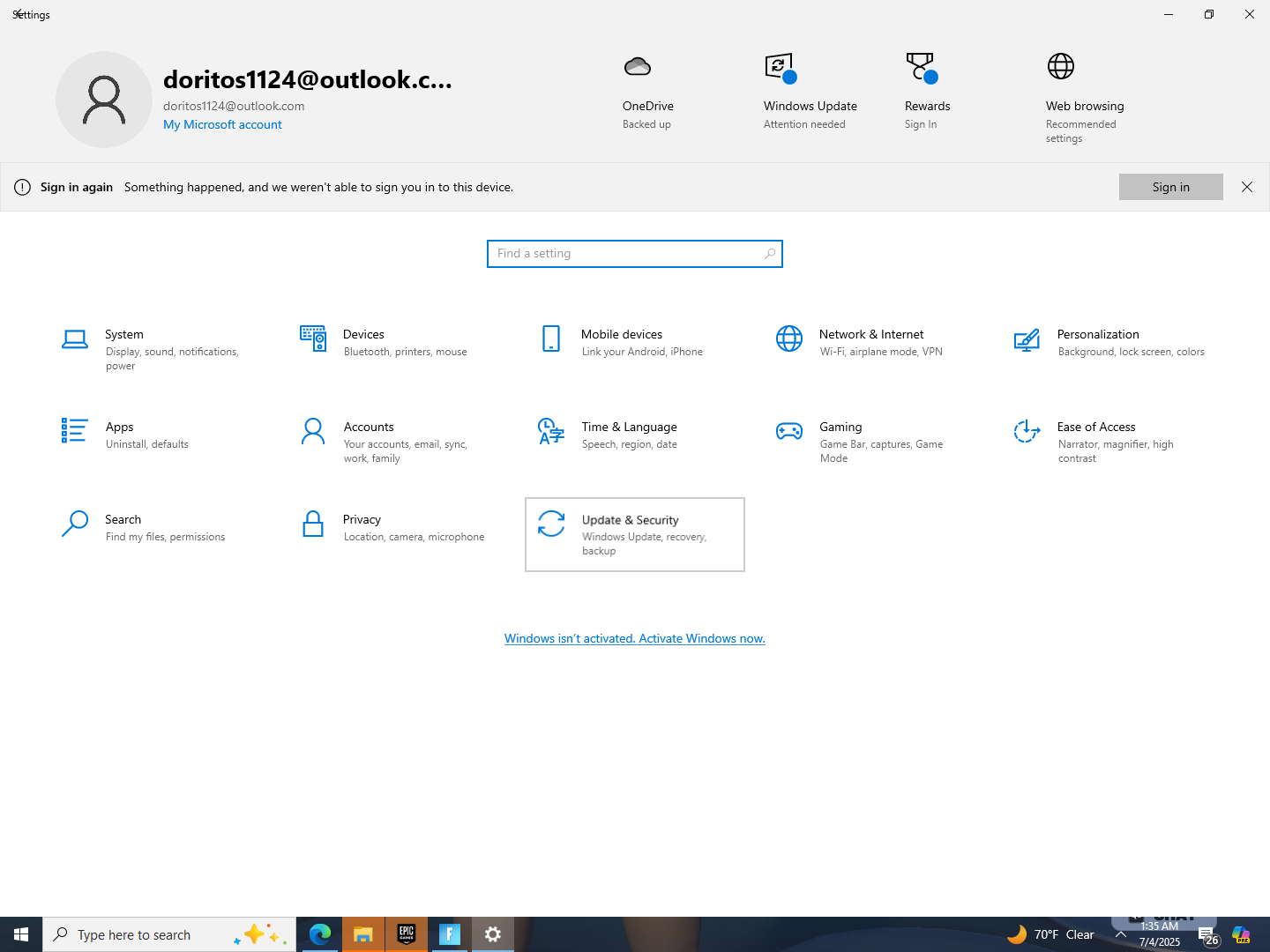
Task: Click the Settings back arrow
Action: point(18,14)
